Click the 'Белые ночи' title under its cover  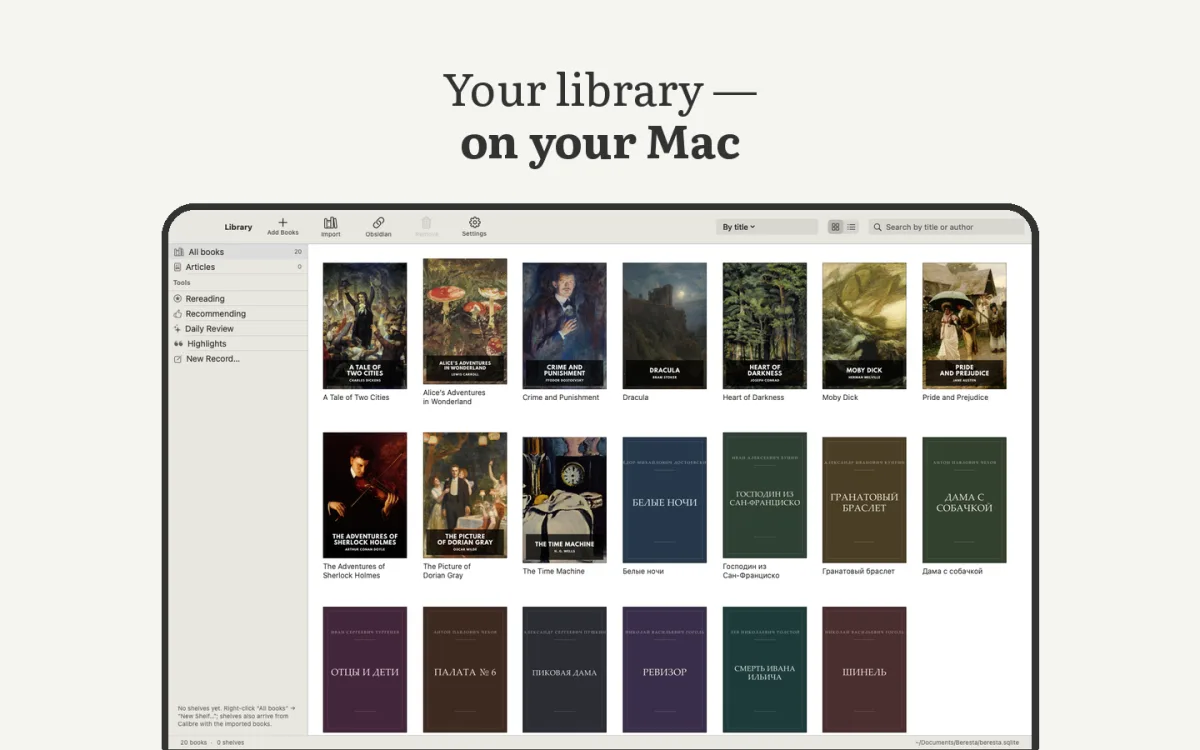point(643,571)
